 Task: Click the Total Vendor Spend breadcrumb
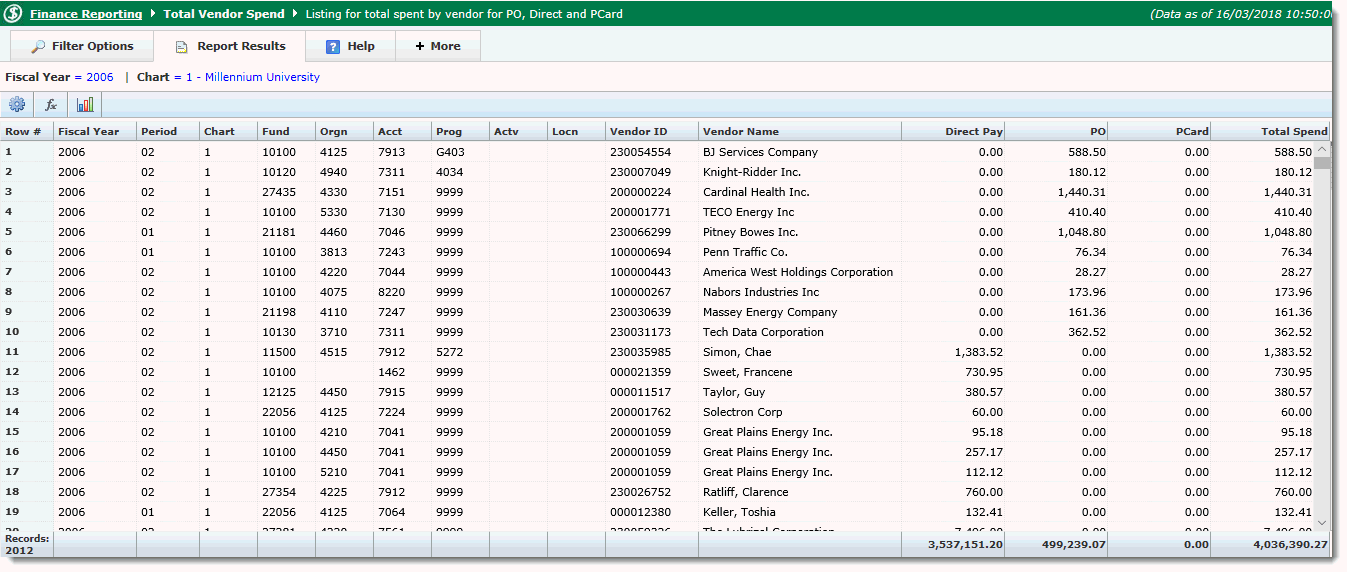[x=224, y=14]
